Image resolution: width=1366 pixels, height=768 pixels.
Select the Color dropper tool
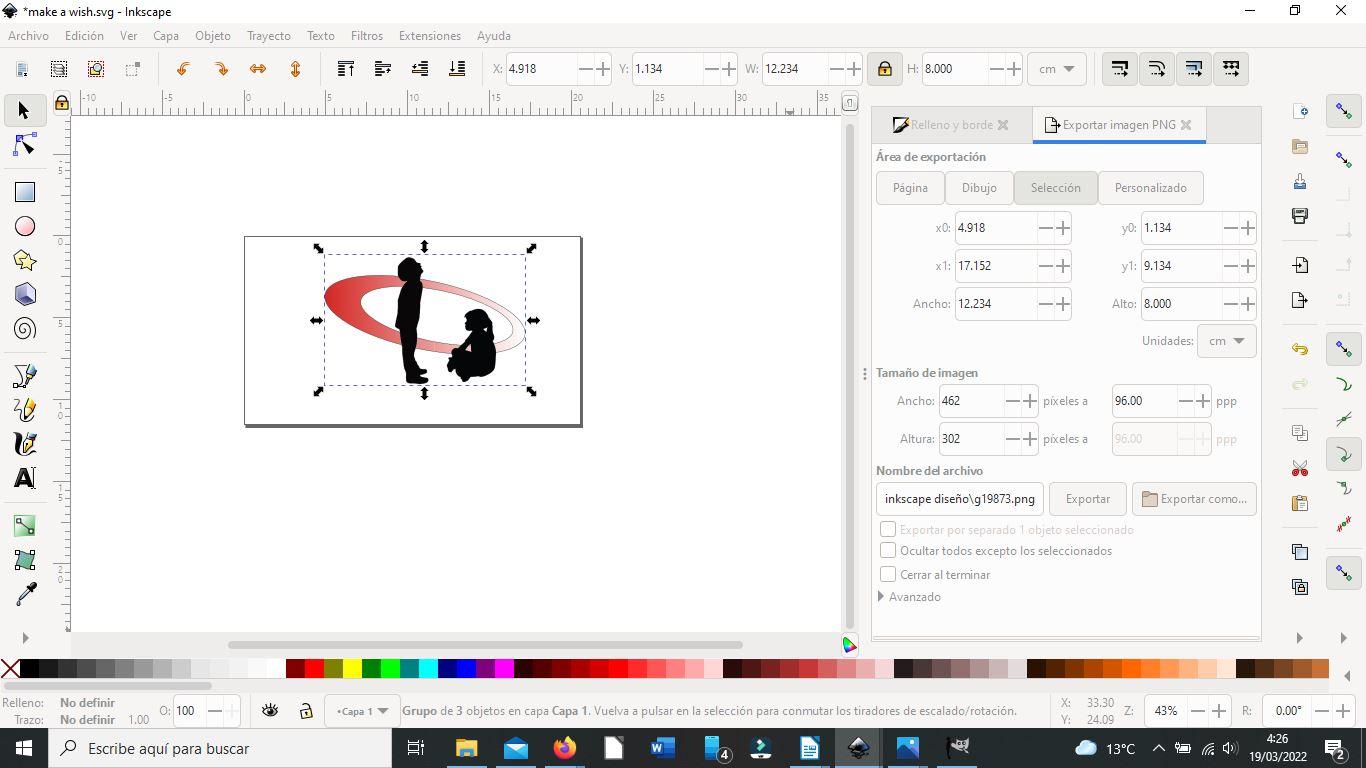[24, 594]
